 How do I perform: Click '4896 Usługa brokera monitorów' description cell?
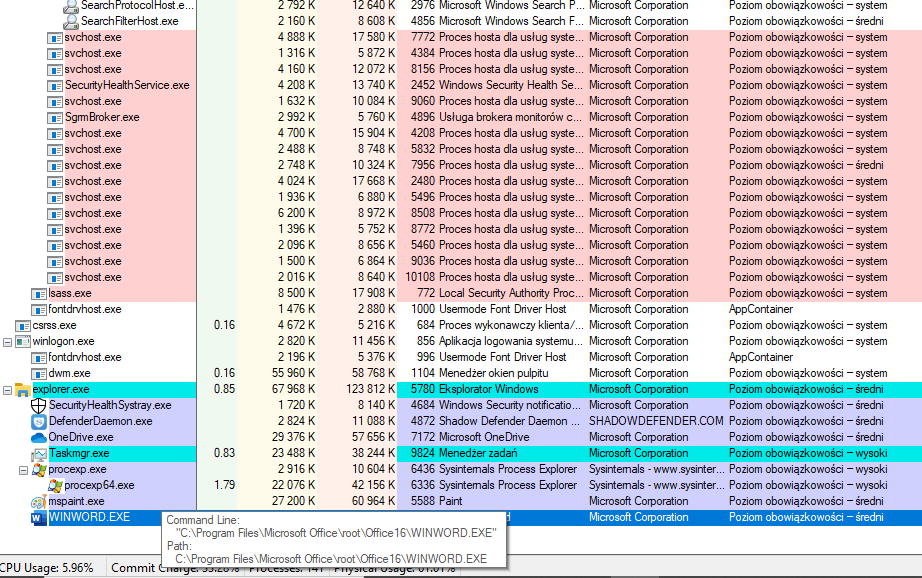[x=496, y=117]
